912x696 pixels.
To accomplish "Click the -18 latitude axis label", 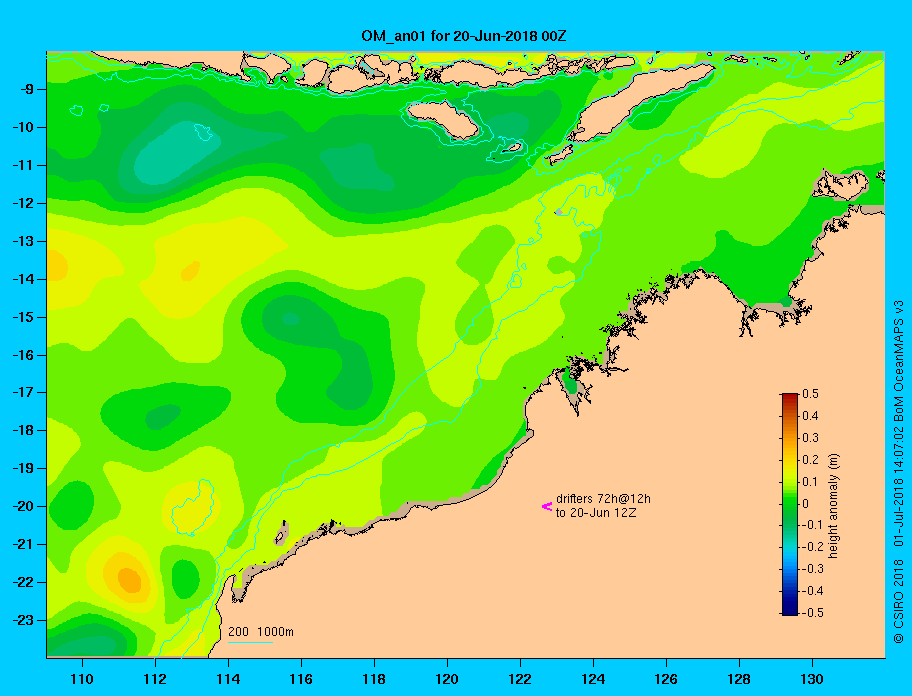I will pos(23,430).
